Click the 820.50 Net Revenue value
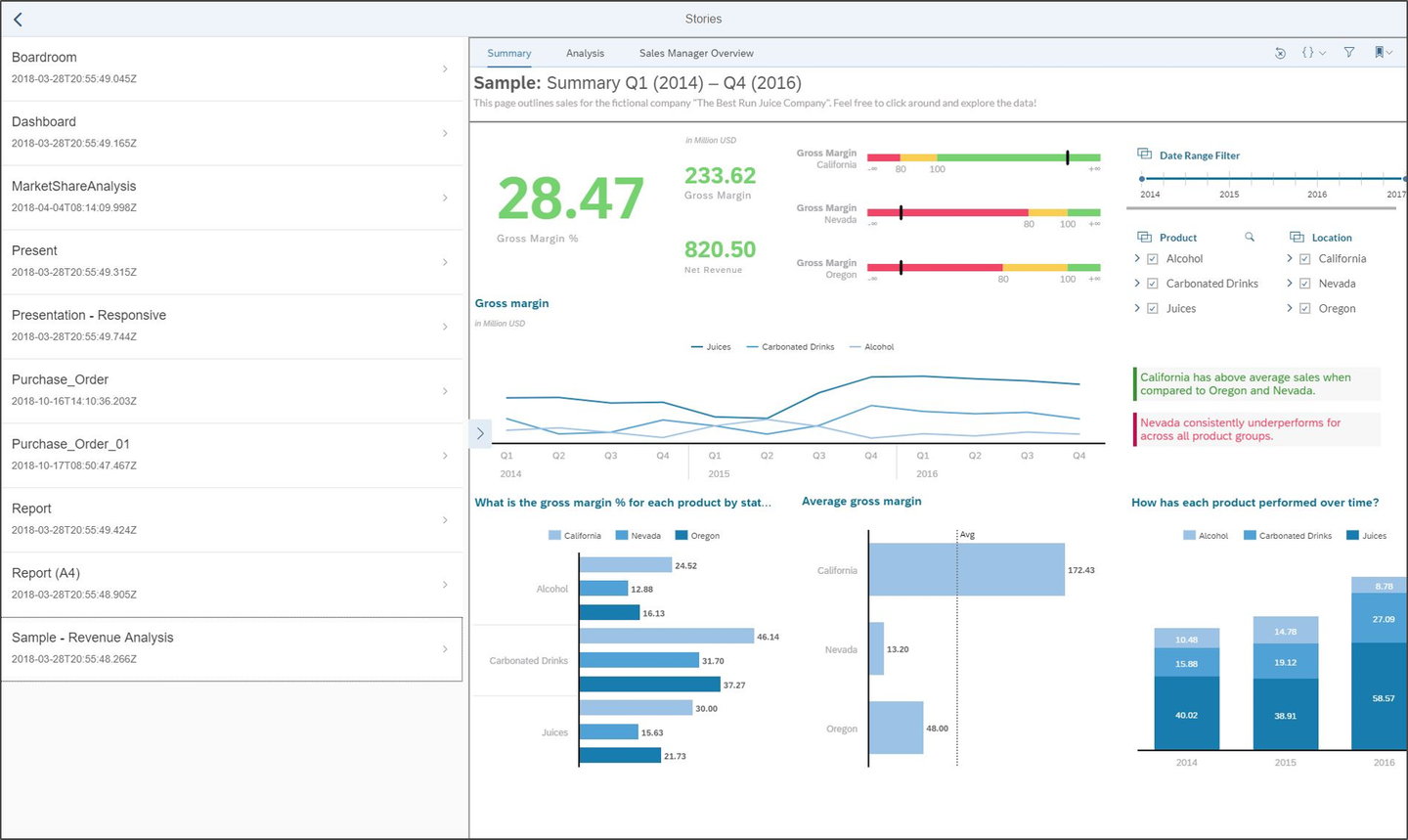 (x=720, y=249)
